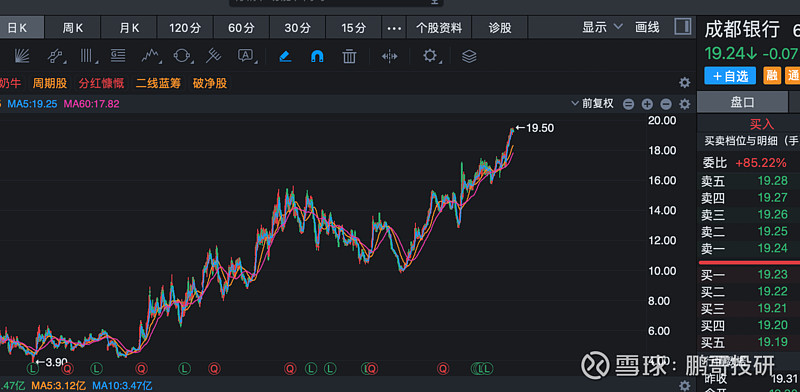Screen dimensions: 800x392
Task: Pick the wave pattern drawing tool
Action: coord(151,56)
